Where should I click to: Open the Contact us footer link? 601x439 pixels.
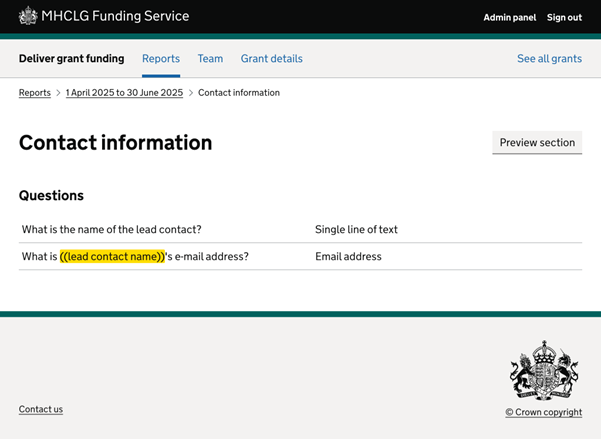41,409
